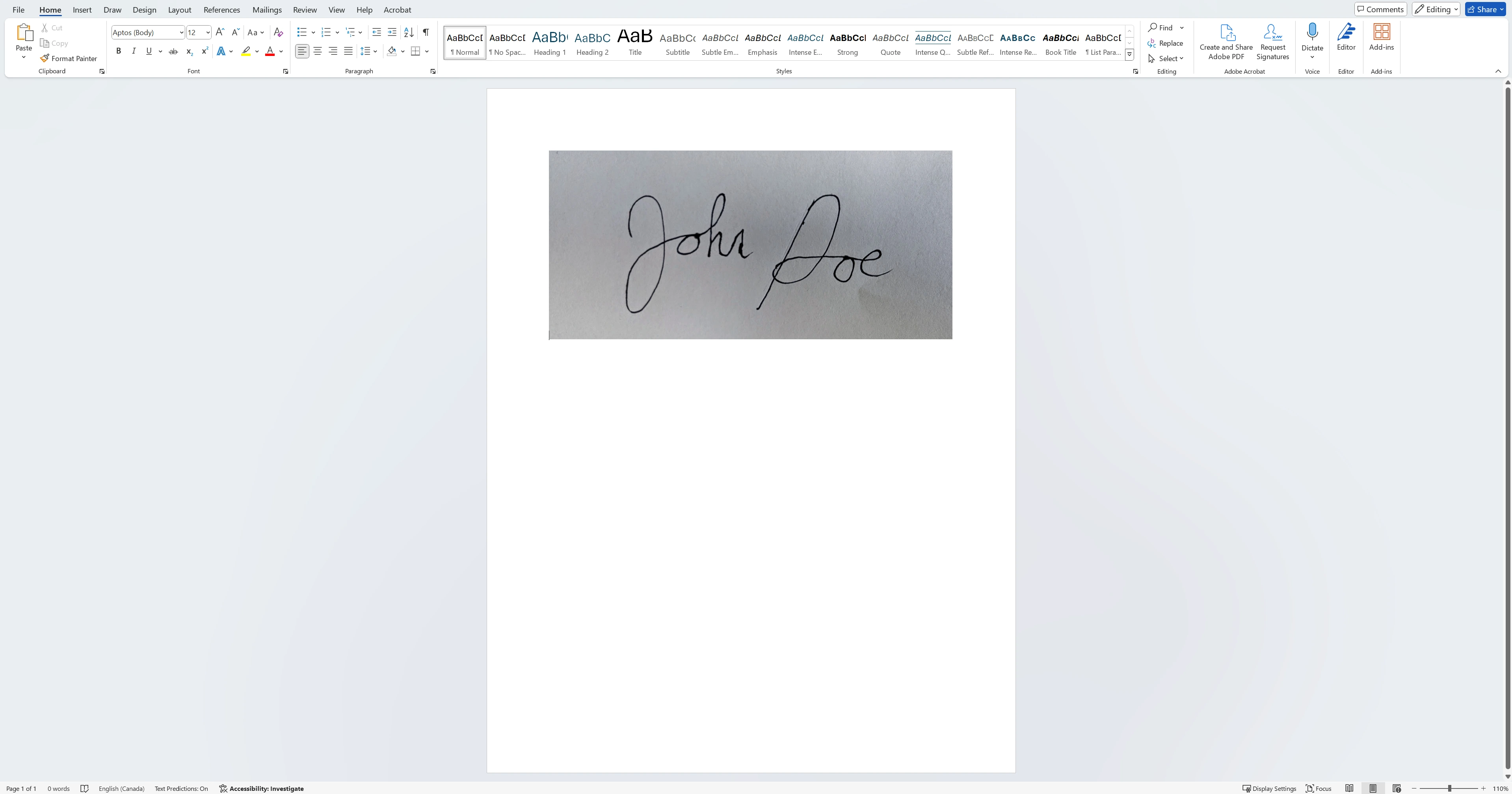Click the zoom slider handle

click(x=1449, y=788)
